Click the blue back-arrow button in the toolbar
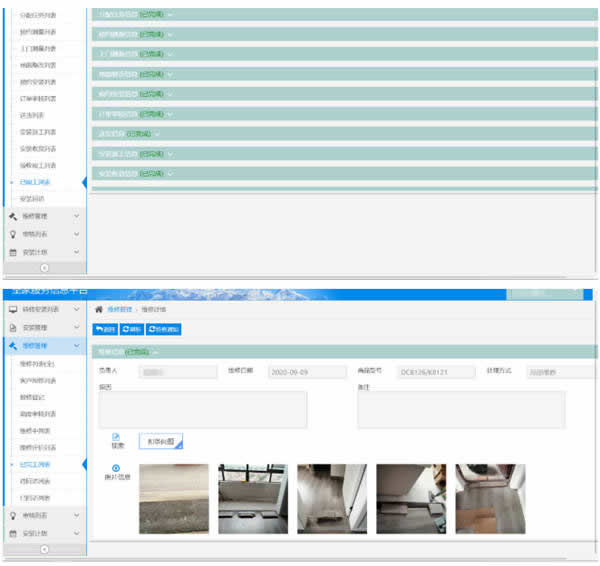 (x=105, y=329)
